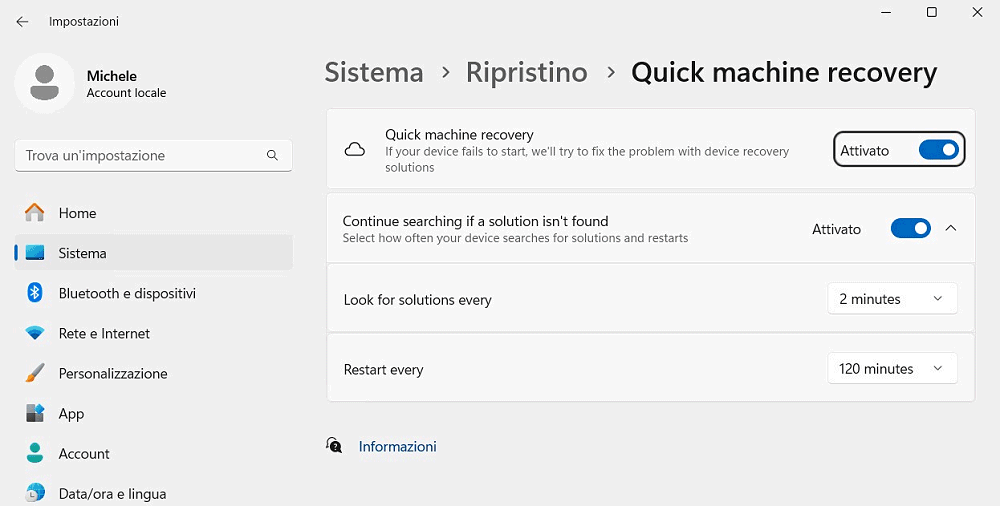Image resolution: width=1000 pixels, height=506 pixels.
Task: Navigate to Ripristino in the breadcrumb
Action: 527,73
